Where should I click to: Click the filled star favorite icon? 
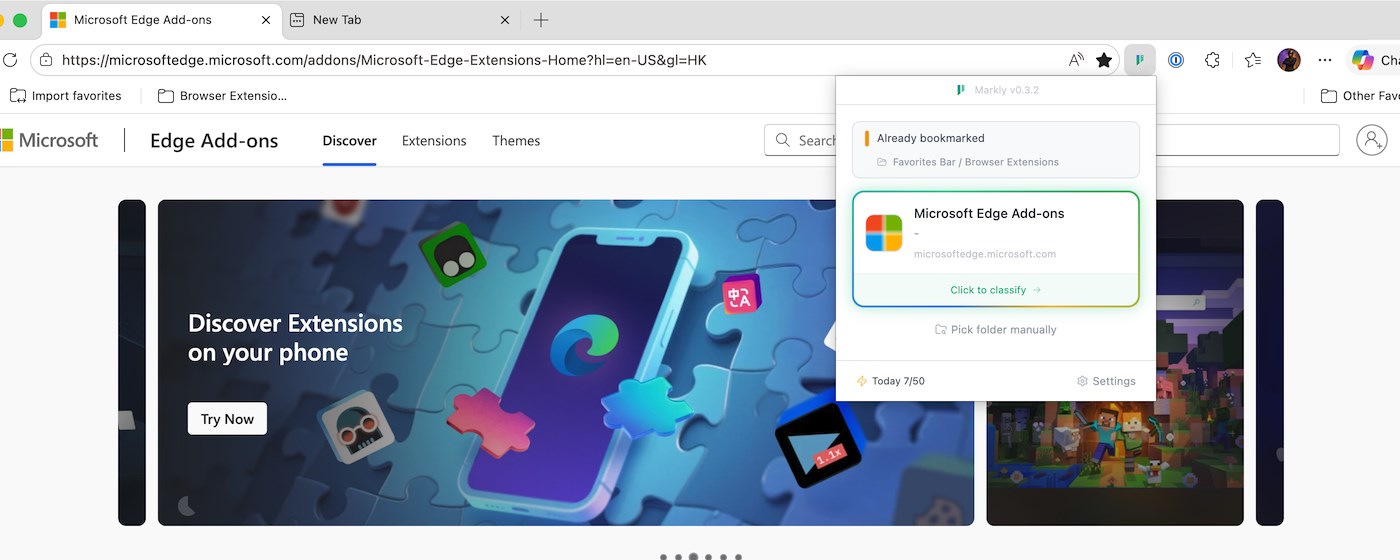pos(1104,60)
